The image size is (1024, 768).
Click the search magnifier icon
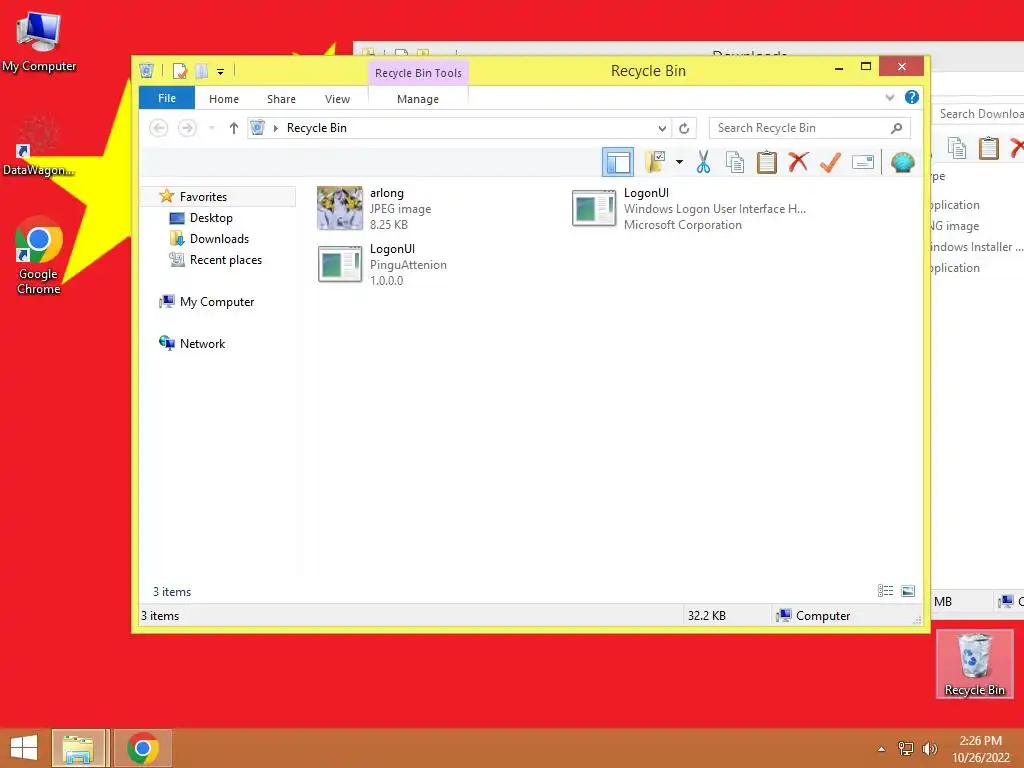pos(897,128)
